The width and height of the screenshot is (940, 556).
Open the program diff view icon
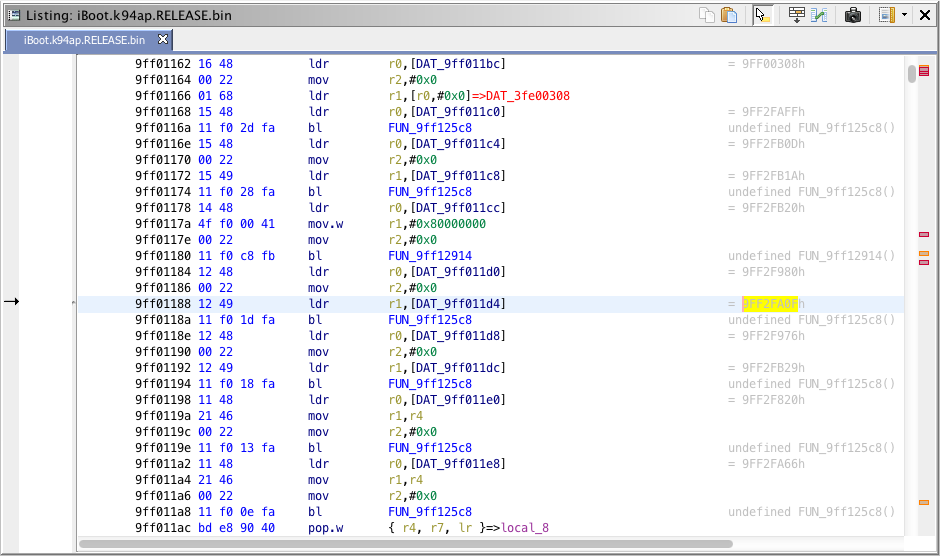coord(819,15)
